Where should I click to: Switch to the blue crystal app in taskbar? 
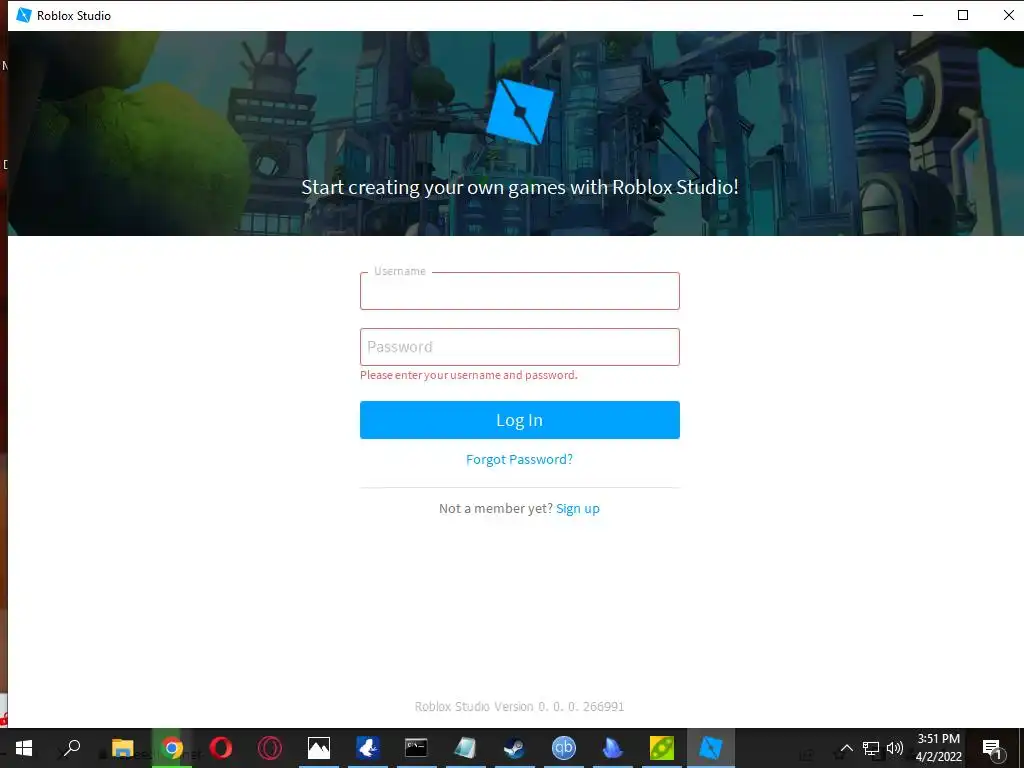click(x=613, y=748)
